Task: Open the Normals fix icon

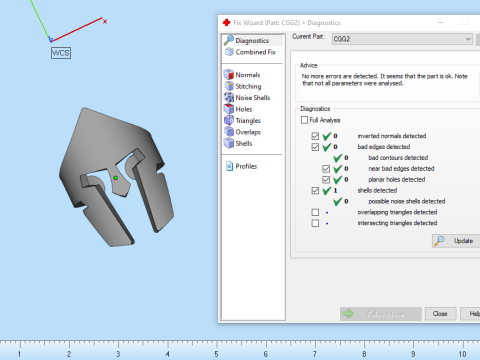Action: pyautogui.click(x=229, y=74)
